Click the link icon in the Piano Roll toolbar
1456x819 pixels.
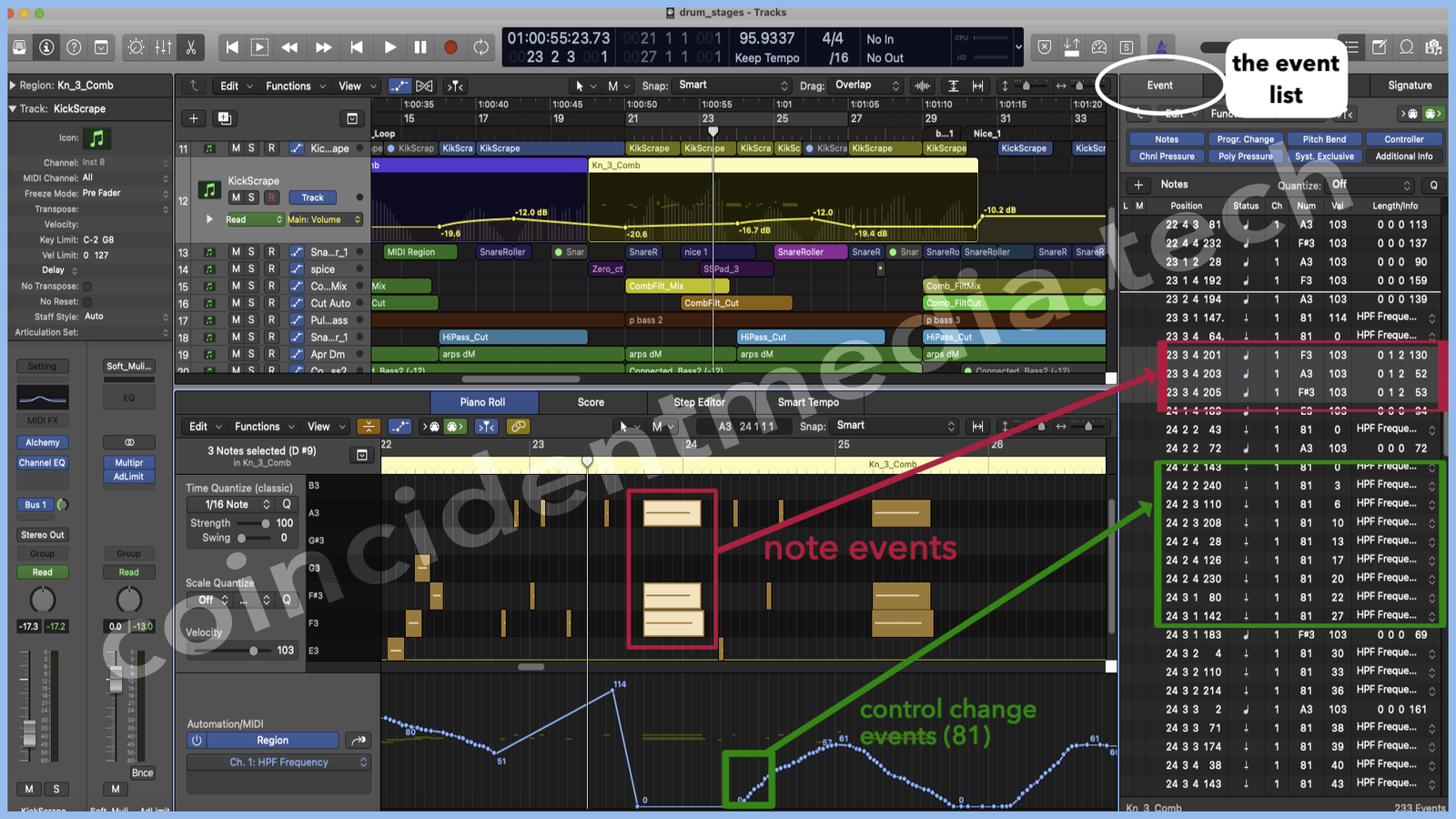[518, 426]
